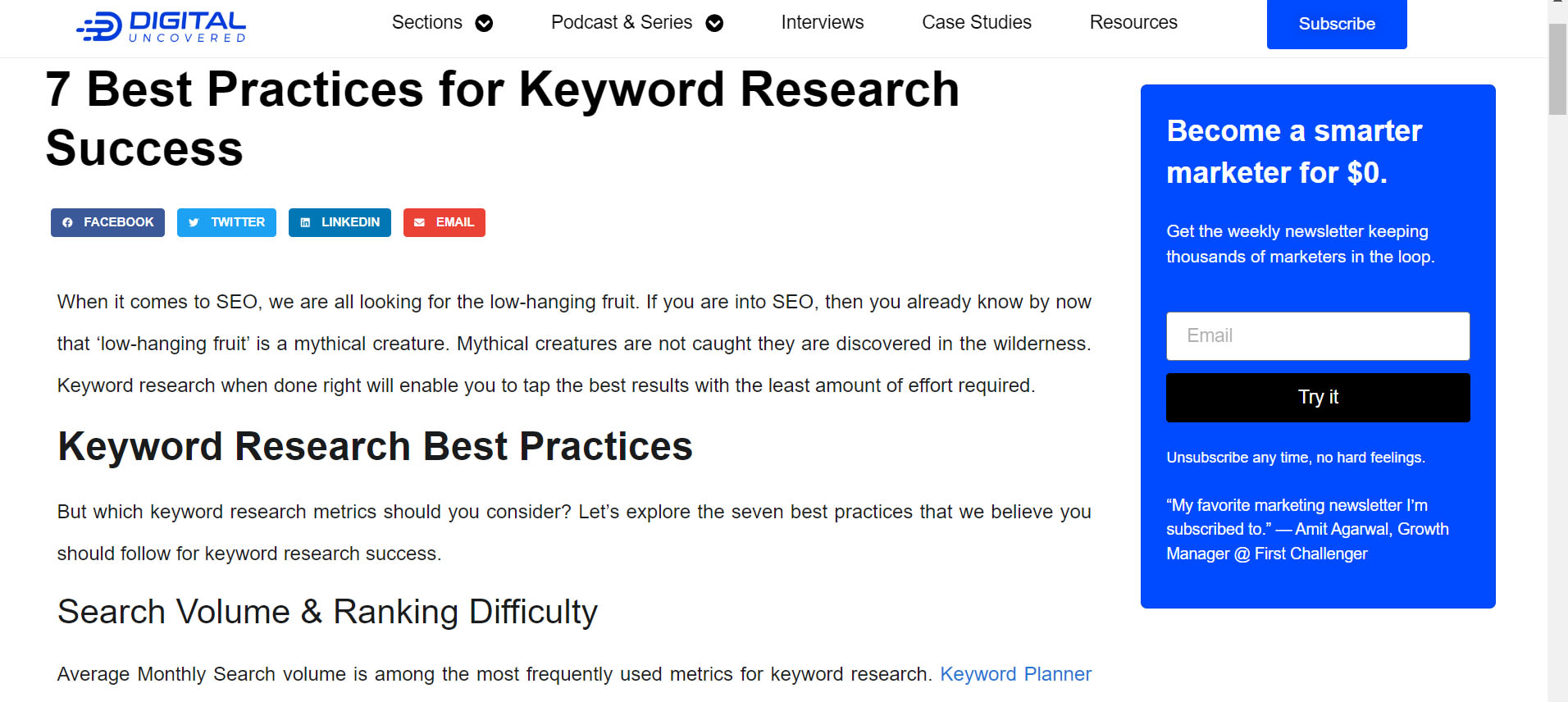Image resolution: width=1568 pixels, height=702 pixels.
Task: Share the article via the FACEBOOK button
Action: (x=107, y=222)
